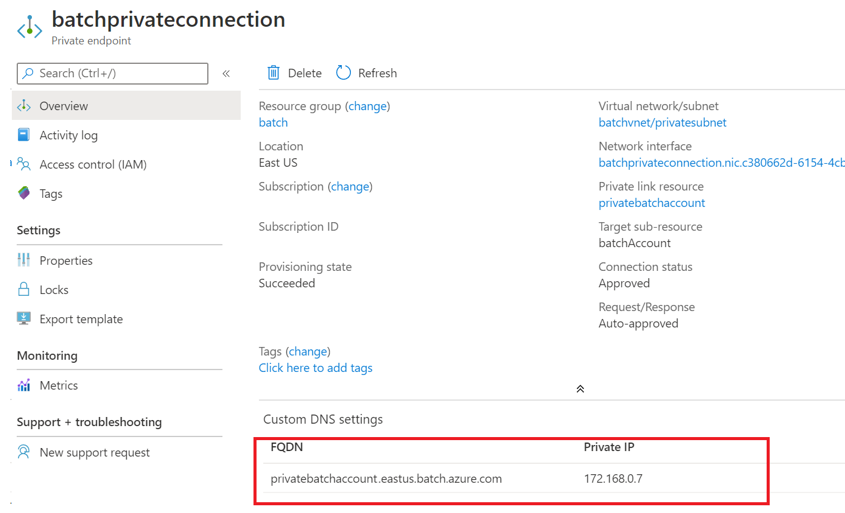The image size is (845, 513).
Task: Open the Overview menu item
Action: pyautogui.click(x=64, y=106)
